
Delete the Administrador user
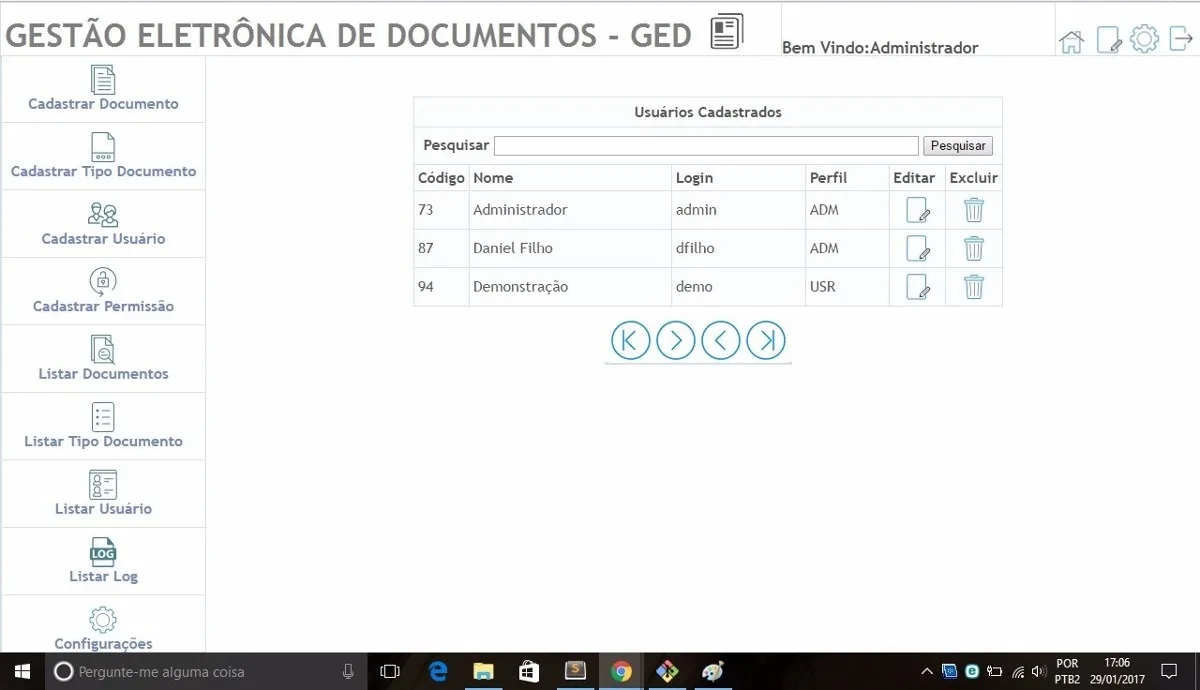coord(974,210)
